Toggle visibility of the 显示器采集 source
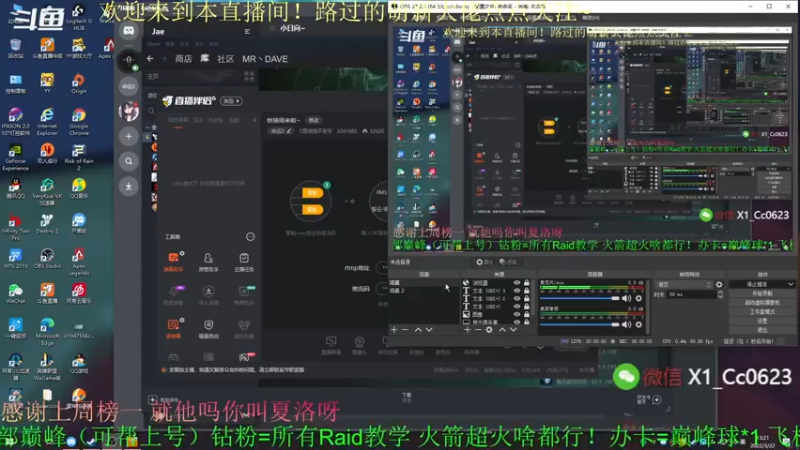800x450 pixels. [517, 322]
